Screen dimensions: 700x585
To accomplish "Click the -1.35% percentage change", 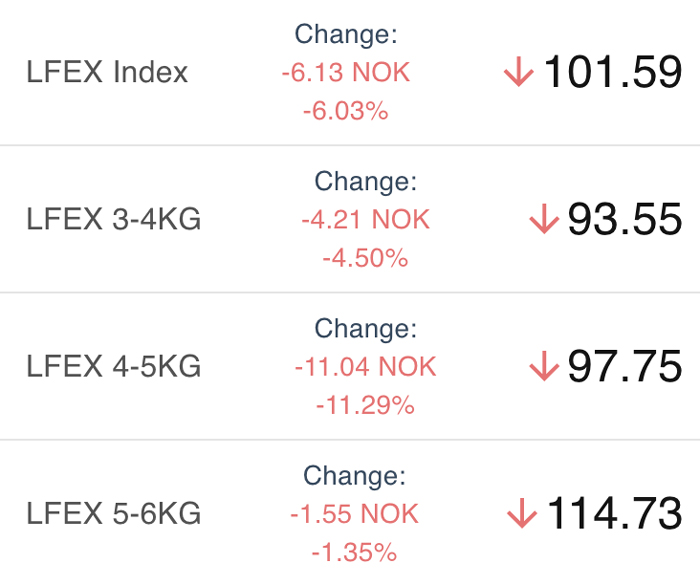I will click(x=354, y=553).
